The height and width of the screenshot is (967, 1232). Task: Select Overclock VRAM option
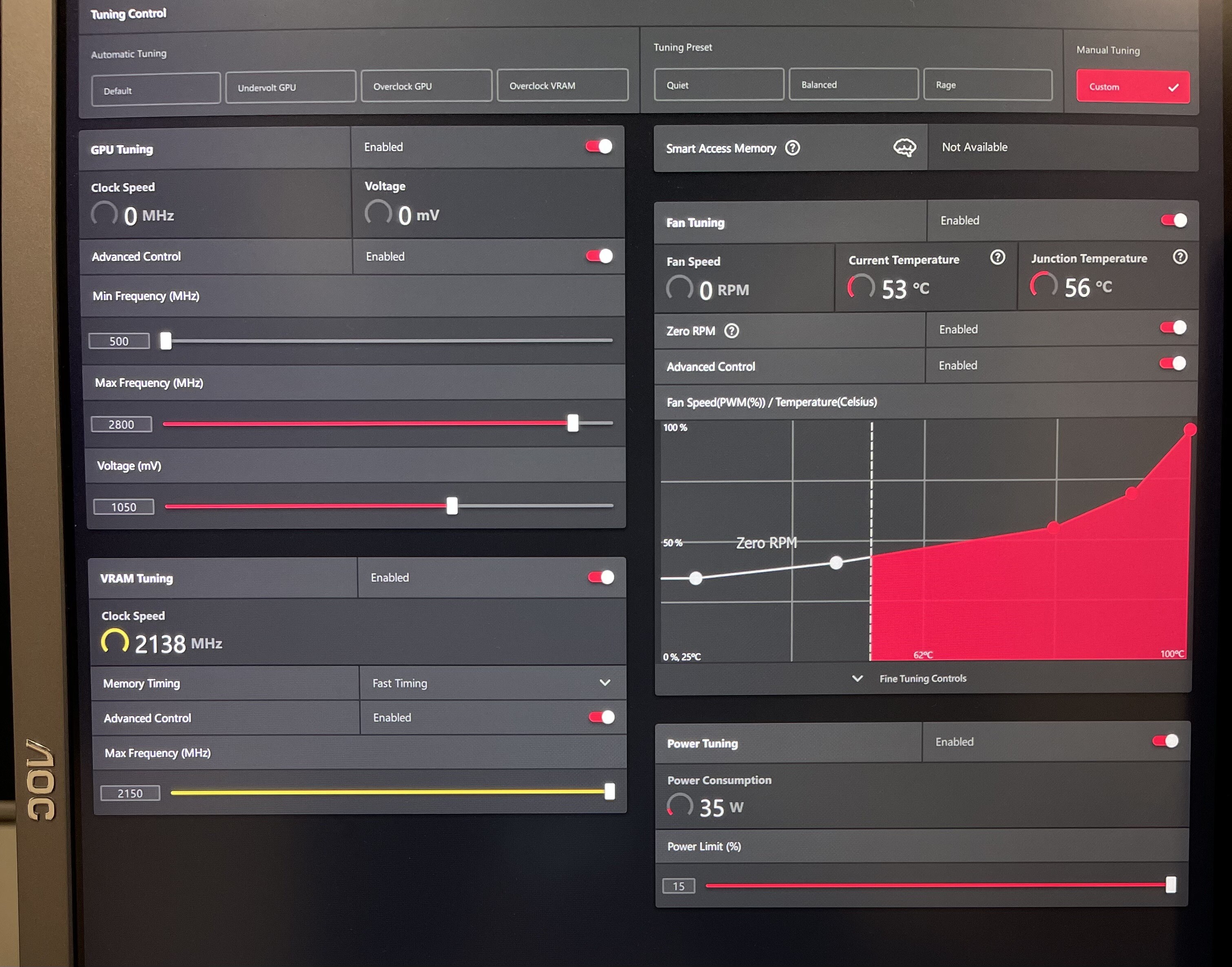click(563, 85)
